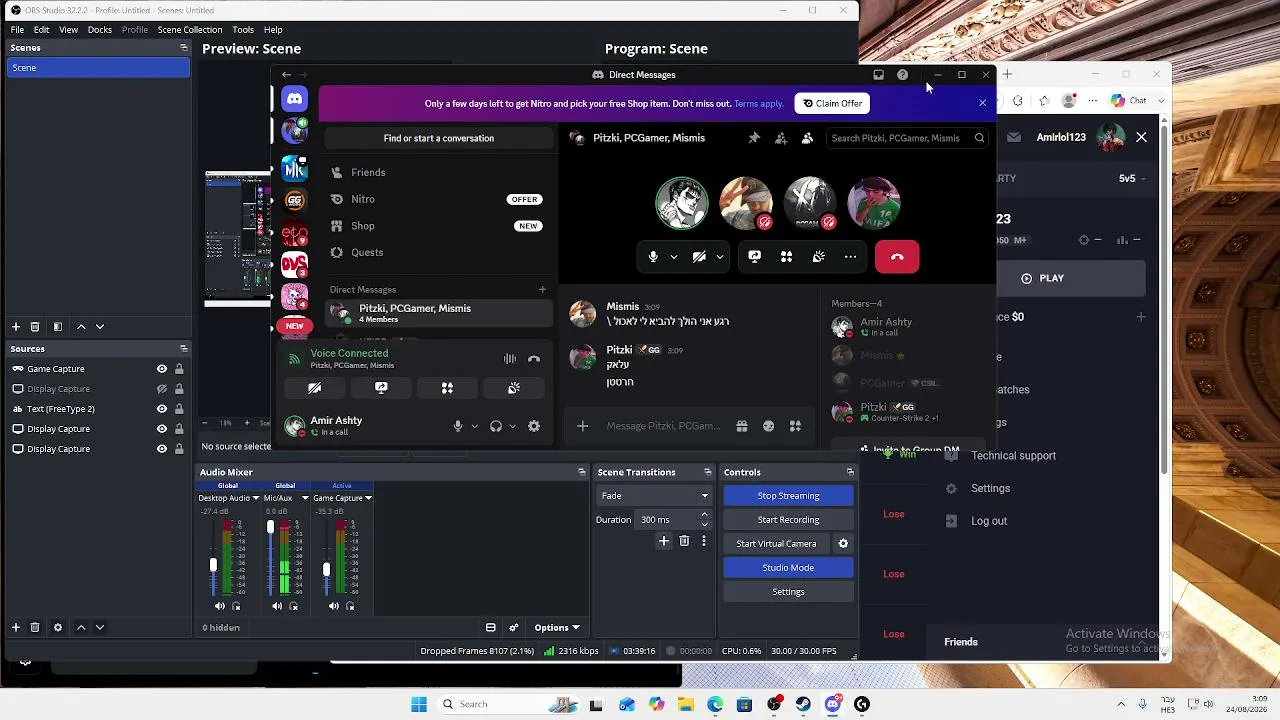Image resolution: width=1280 pixels, height=720 pixels.
Task: Expand microphone options arrow in call controls
Action: pyautogui.click(x=673, y=257)
